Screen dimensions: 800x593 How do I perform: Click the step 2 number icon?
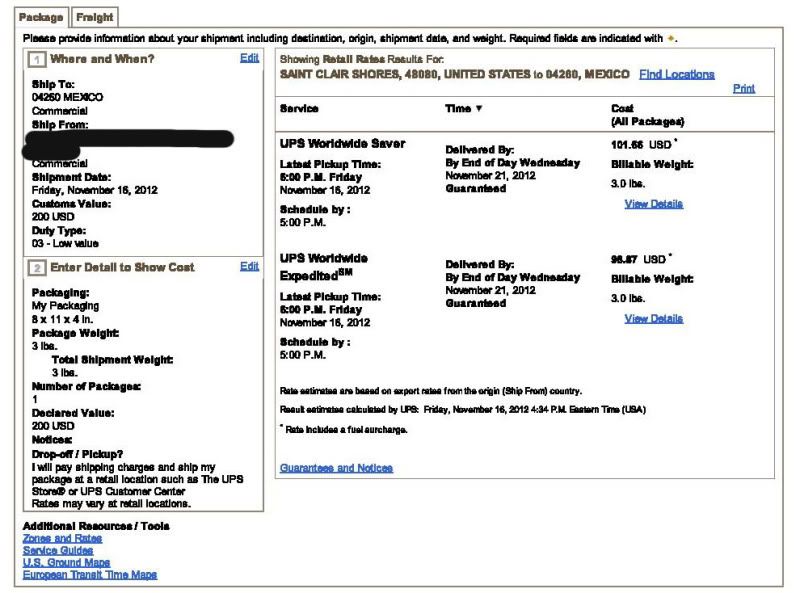coord(37,267)
